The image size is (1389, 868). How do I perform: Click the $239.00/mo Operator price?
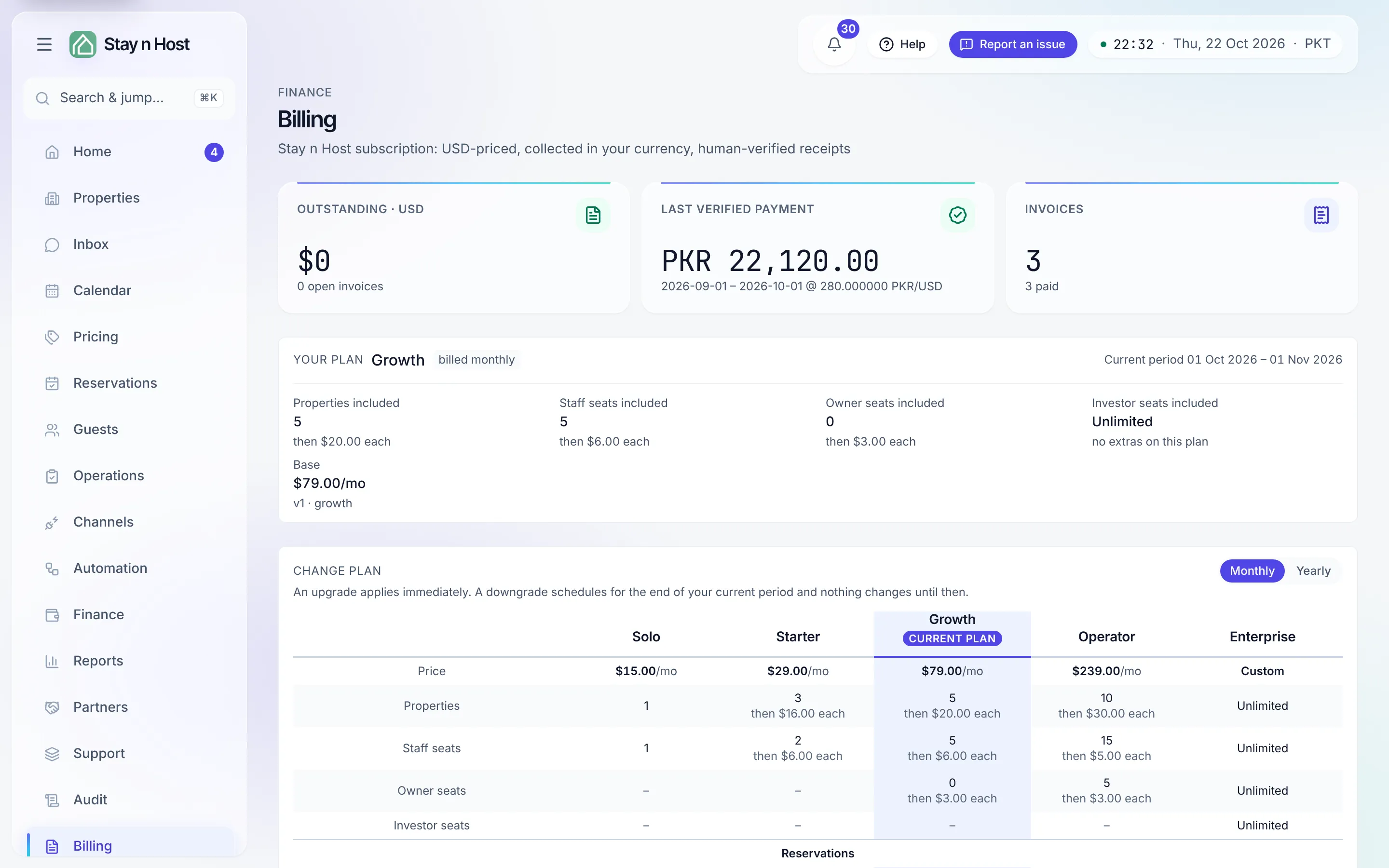1106,671
